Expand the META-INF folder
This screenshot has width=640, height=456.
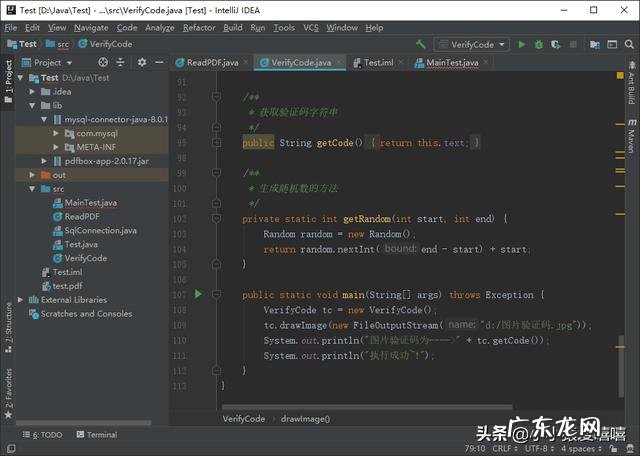(x=56, y=147)
